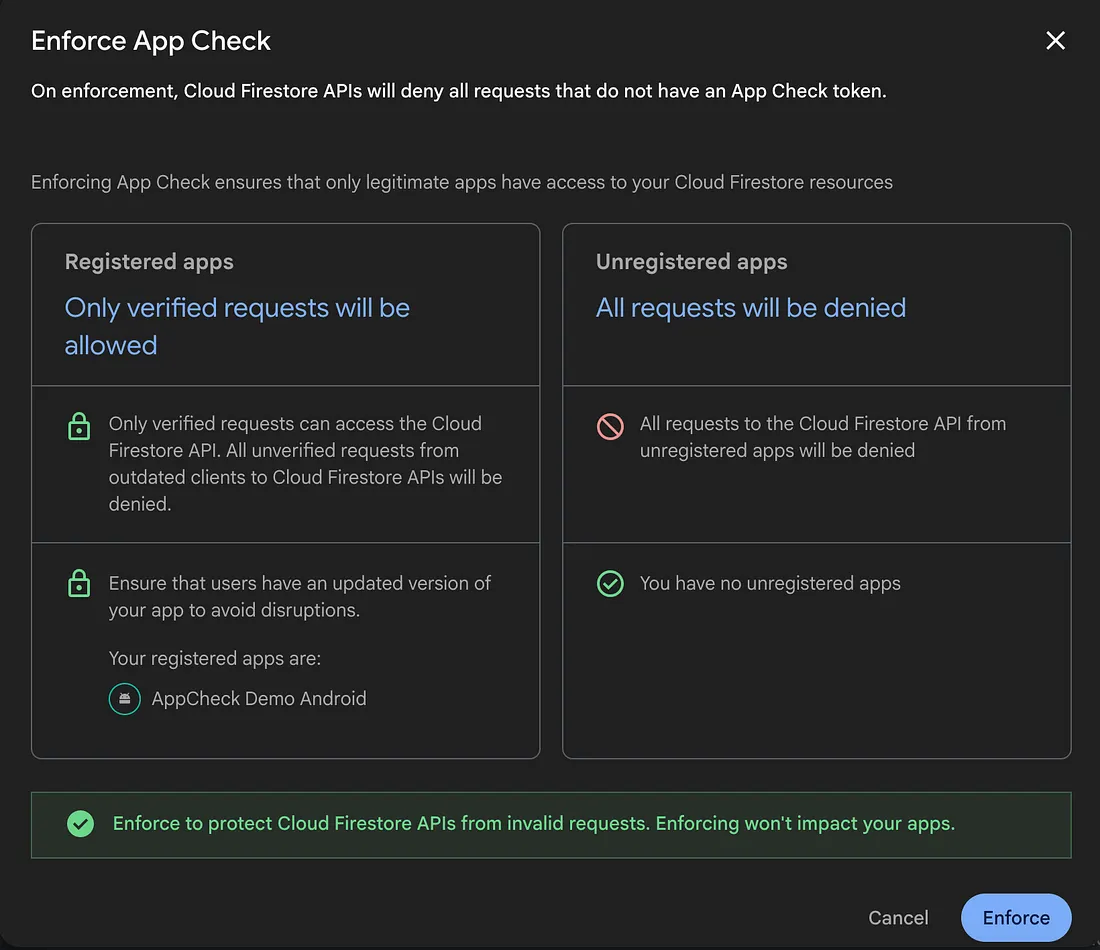This screenshot has width=1100, height=950.
Task: Select the AppCheck Demo Android app name
Action: [x=259, y=699]
